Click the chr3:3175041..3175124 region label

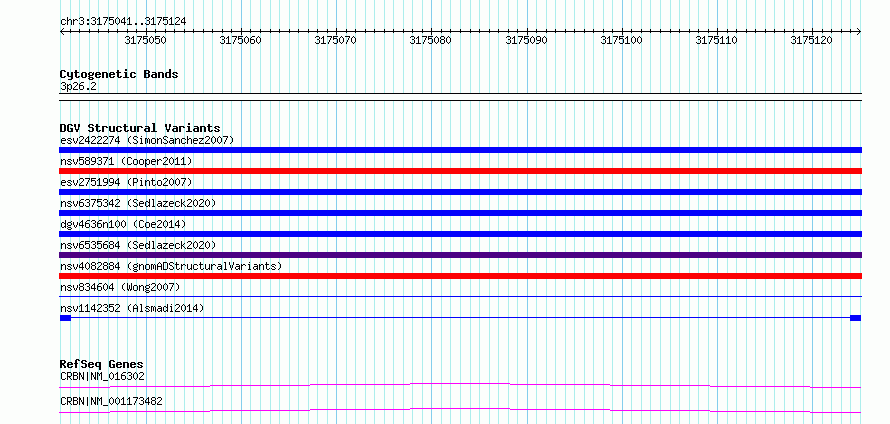(123, 22)
